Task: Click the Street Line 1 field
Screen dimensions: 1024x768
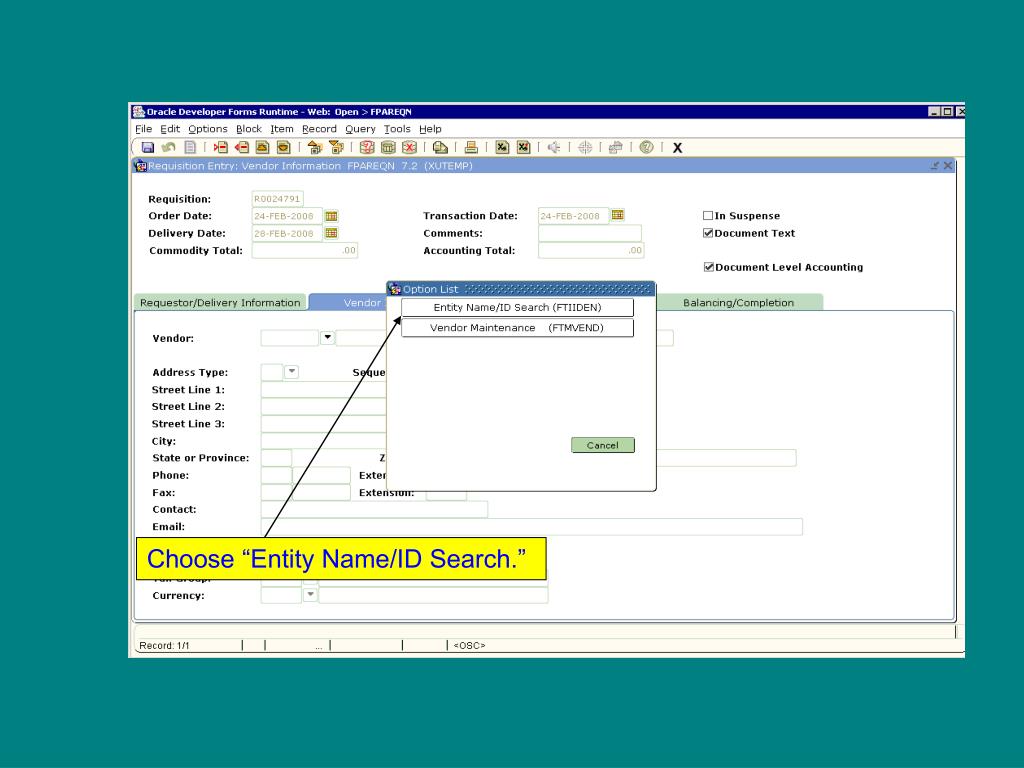Action: pyautogui.click(x=324, y=390)
